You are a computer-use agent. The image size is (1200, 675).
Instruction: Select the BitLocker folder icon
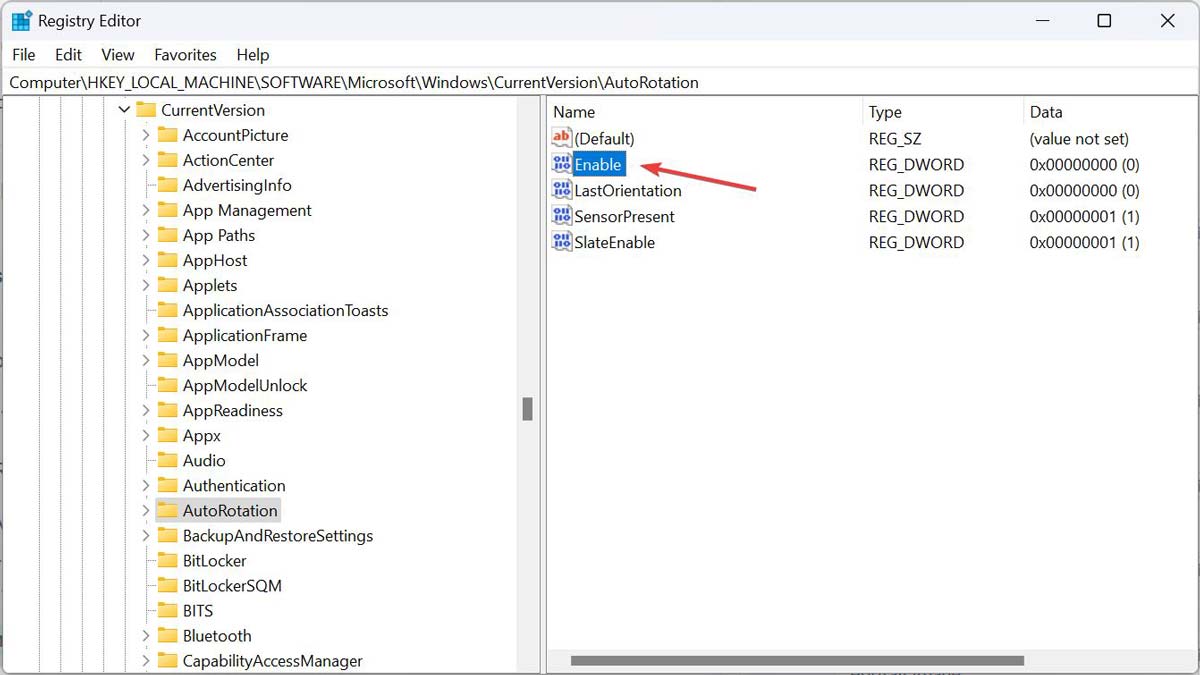coord(167,561)
